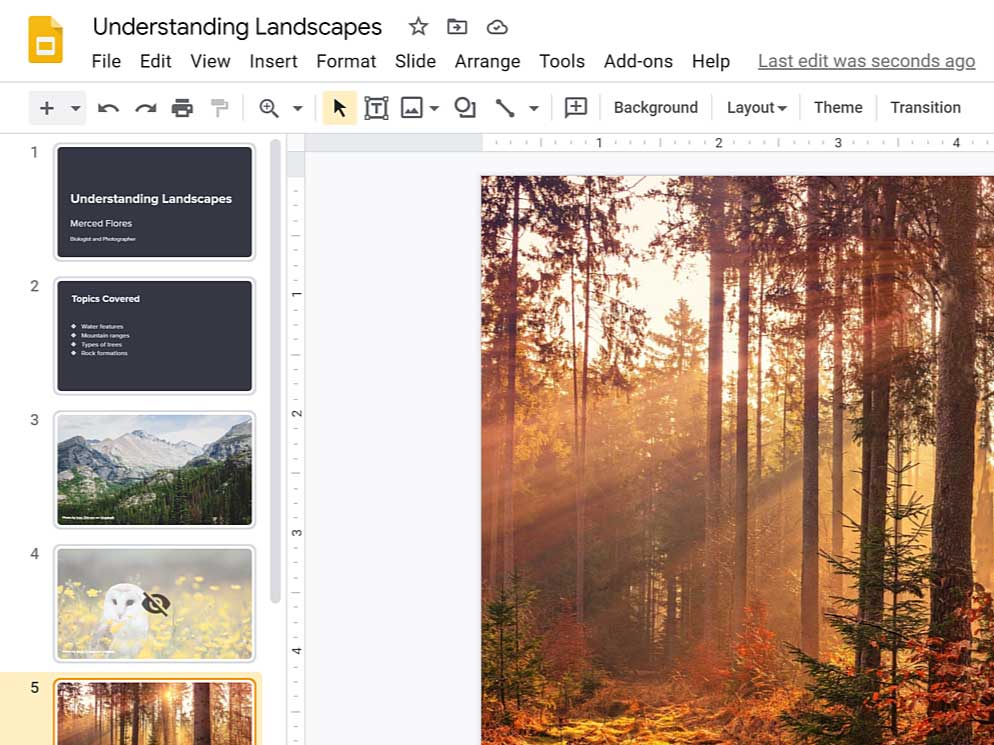Open the Add-ons menu
Image resolution: width=994 pixels, height=745 pixels.
pyautogui.click(x=638, y=61)
